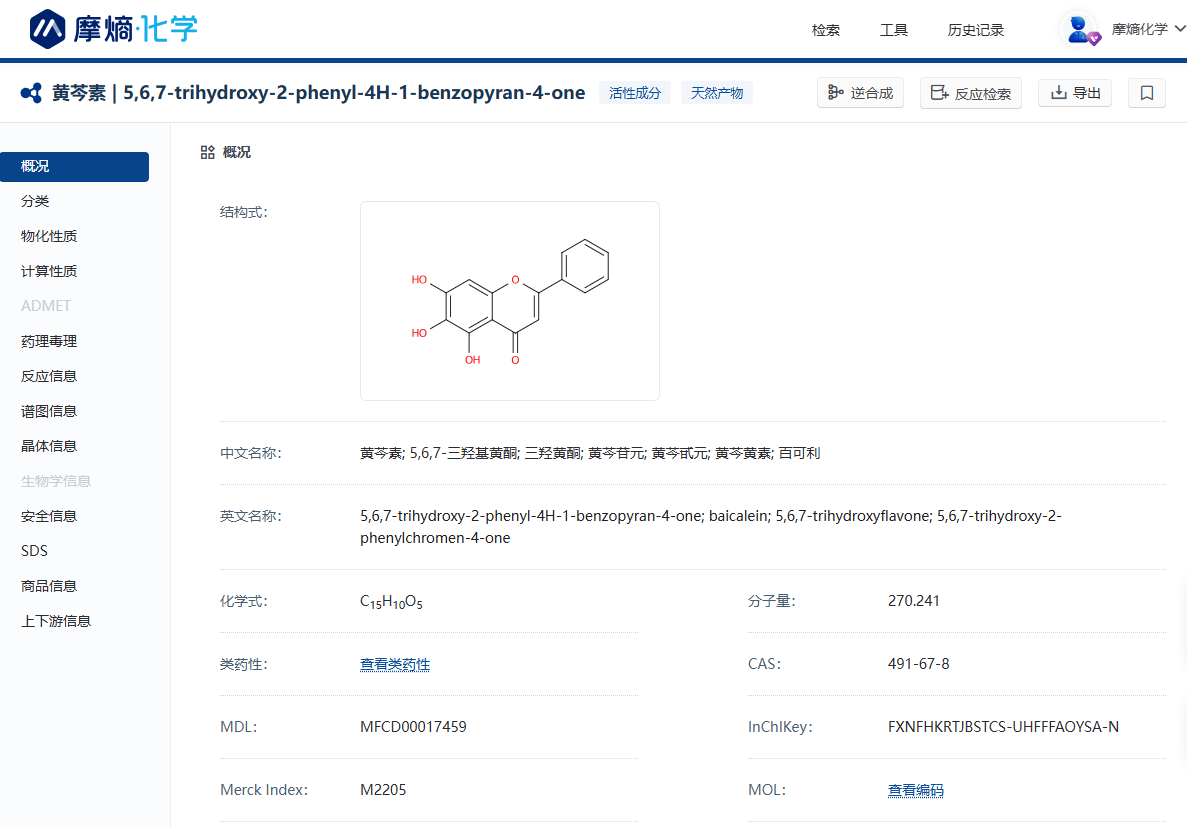This screenshot has width=1187, height=828.
Task: Click the export 导出 button
Action: click(1075, 93)
